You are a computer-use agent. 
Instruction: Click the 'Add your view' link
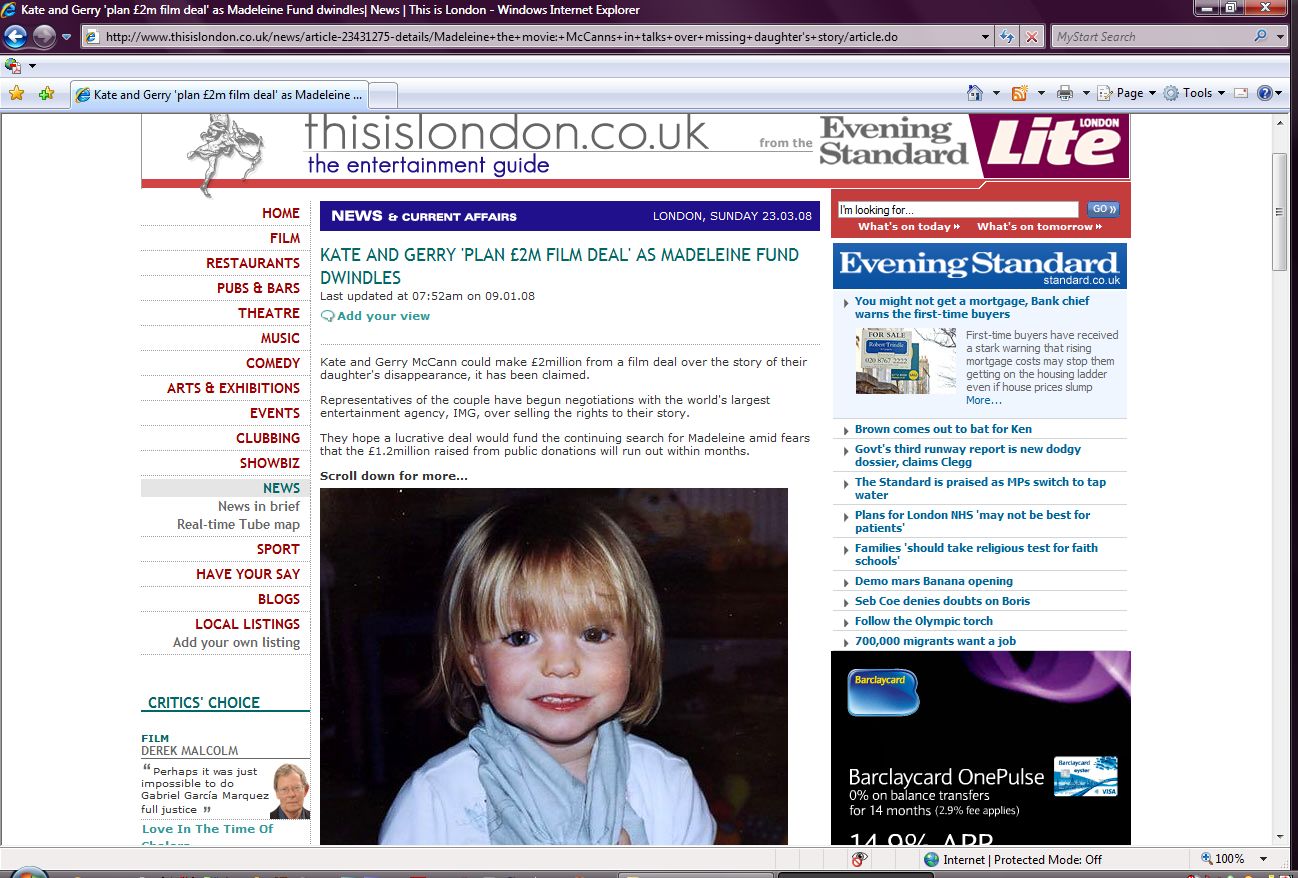point(383,316)
